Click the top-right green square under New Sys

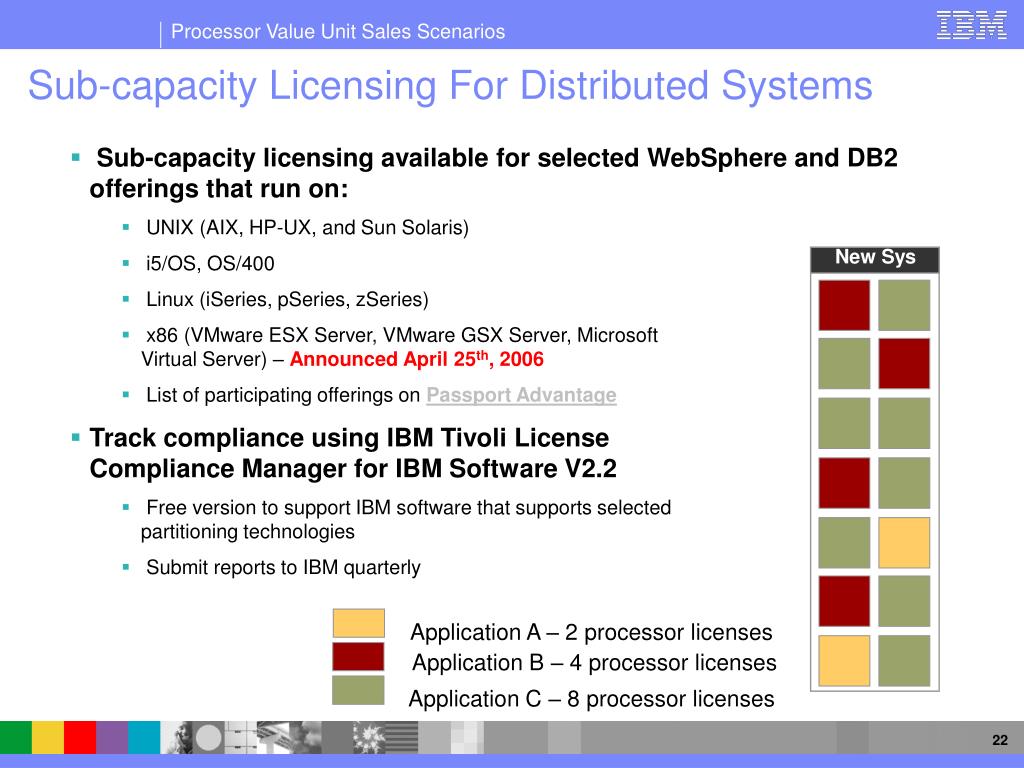coord(904,305)
